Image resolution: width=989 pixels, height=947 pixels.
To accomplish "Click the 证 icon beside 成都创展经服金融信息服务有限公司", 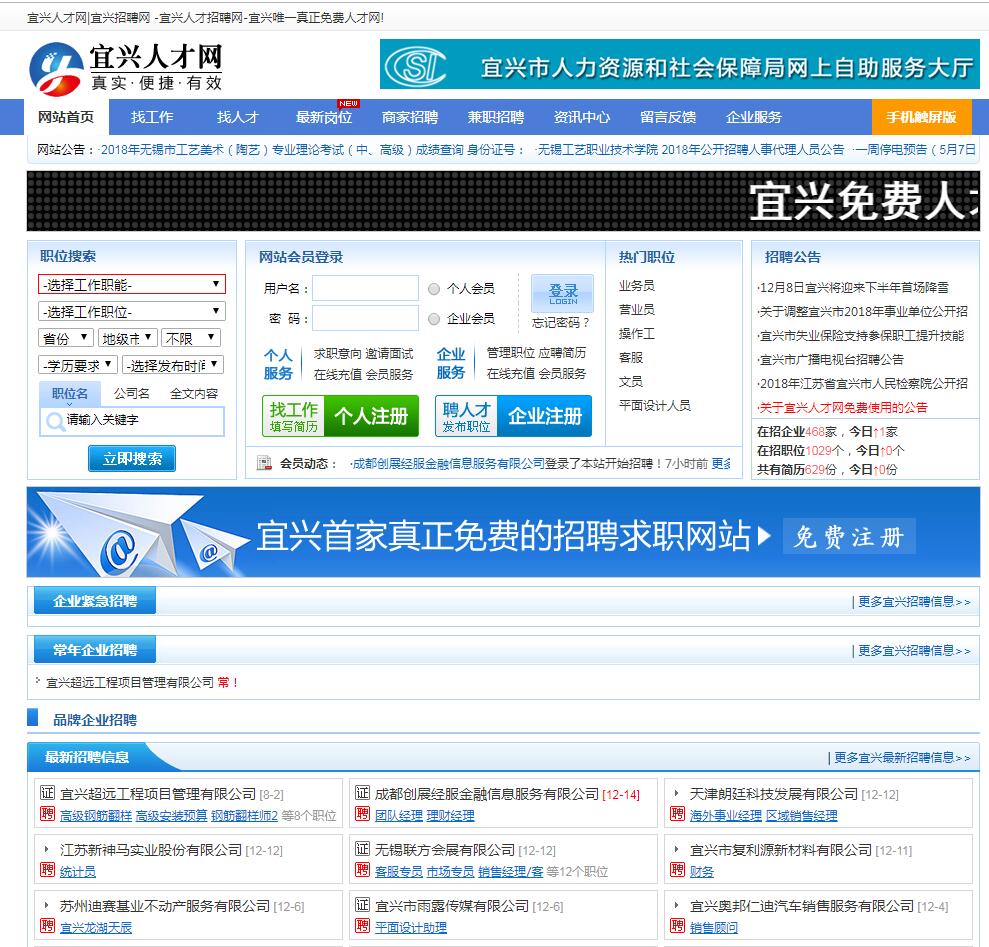I will pyautogui.click(x=362, y=792).
